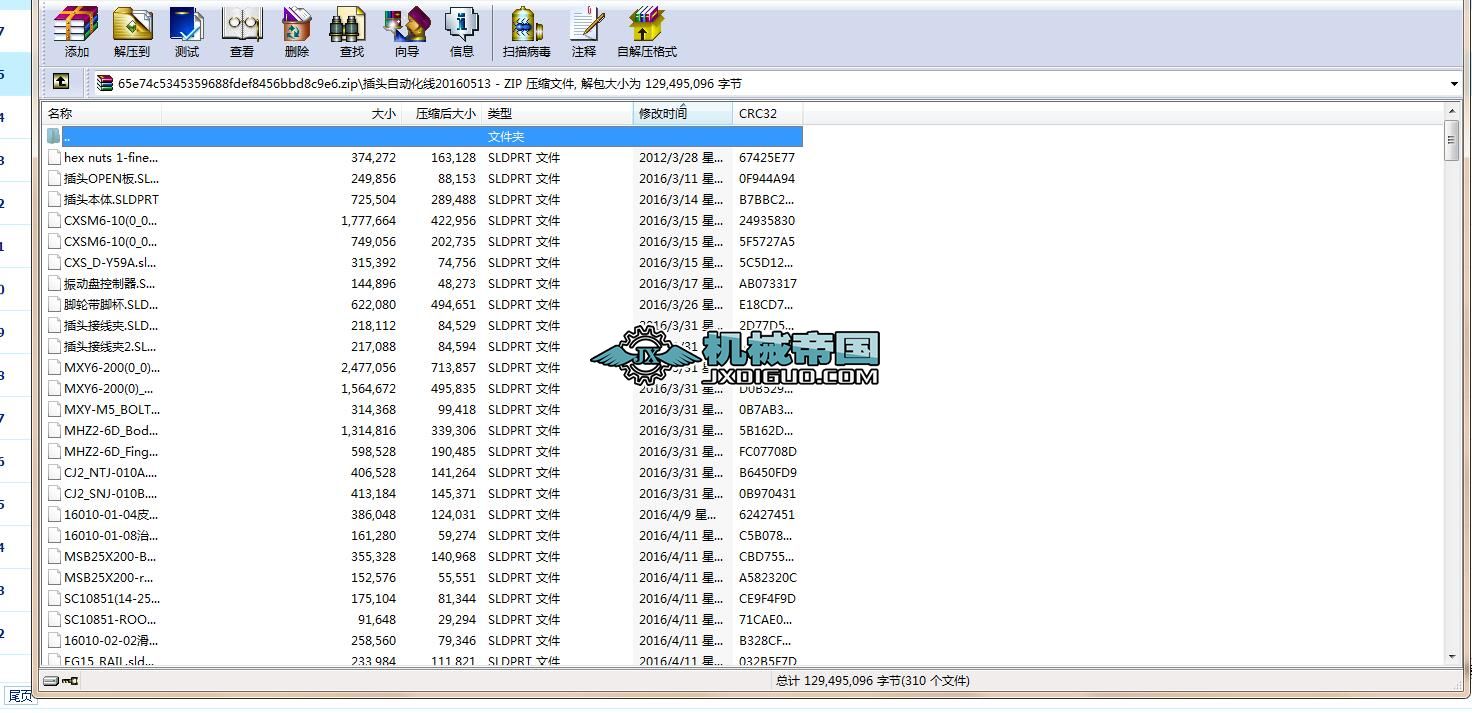The height and width of the screenshot is (713, 1472).
Task: Run the 测试 (Test) archive tool
Action: click(187, 32)
